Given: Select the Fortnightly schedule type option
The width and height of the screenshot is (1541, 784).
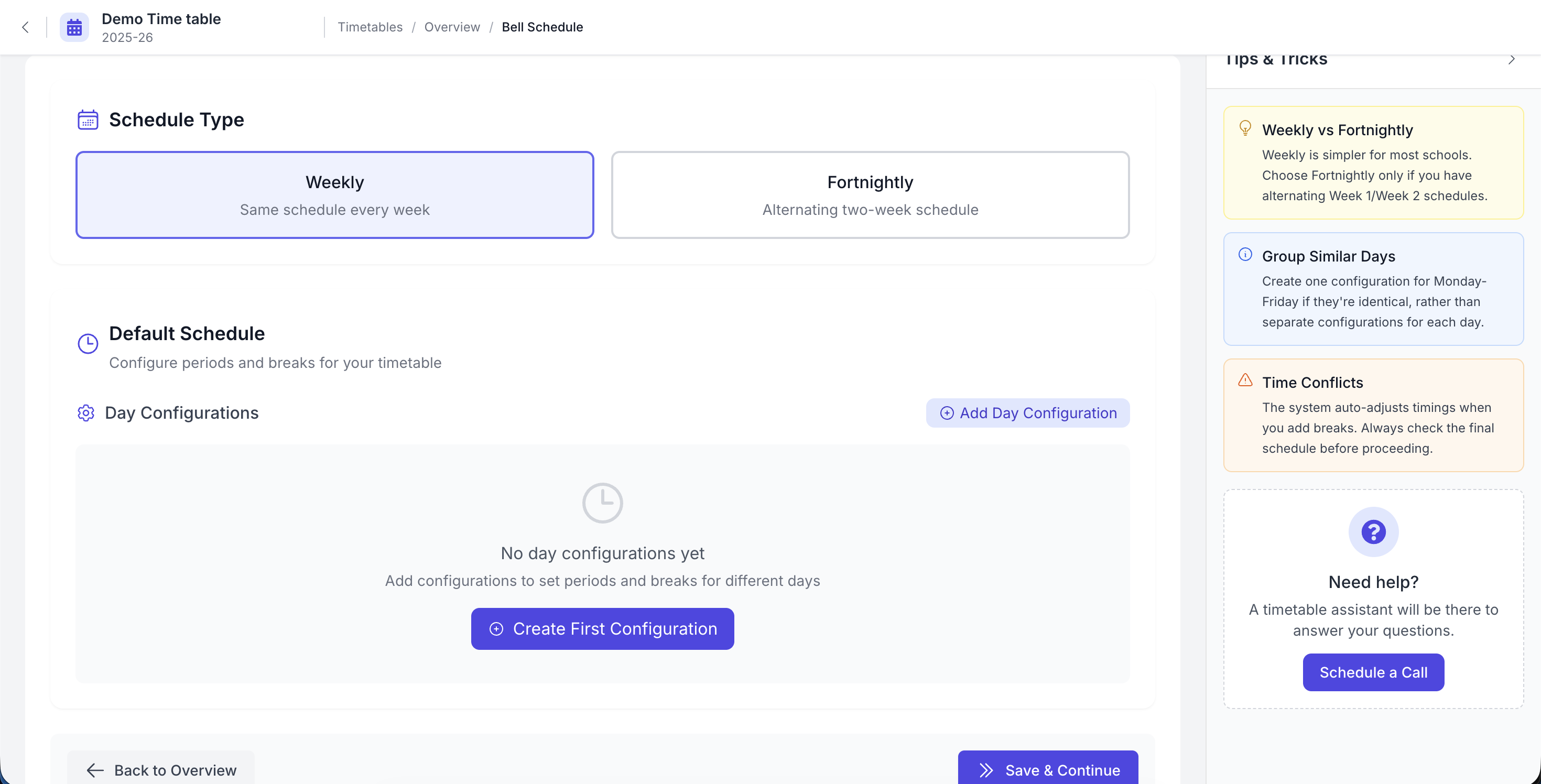Looking at the screenshot, I should (870, 195).
